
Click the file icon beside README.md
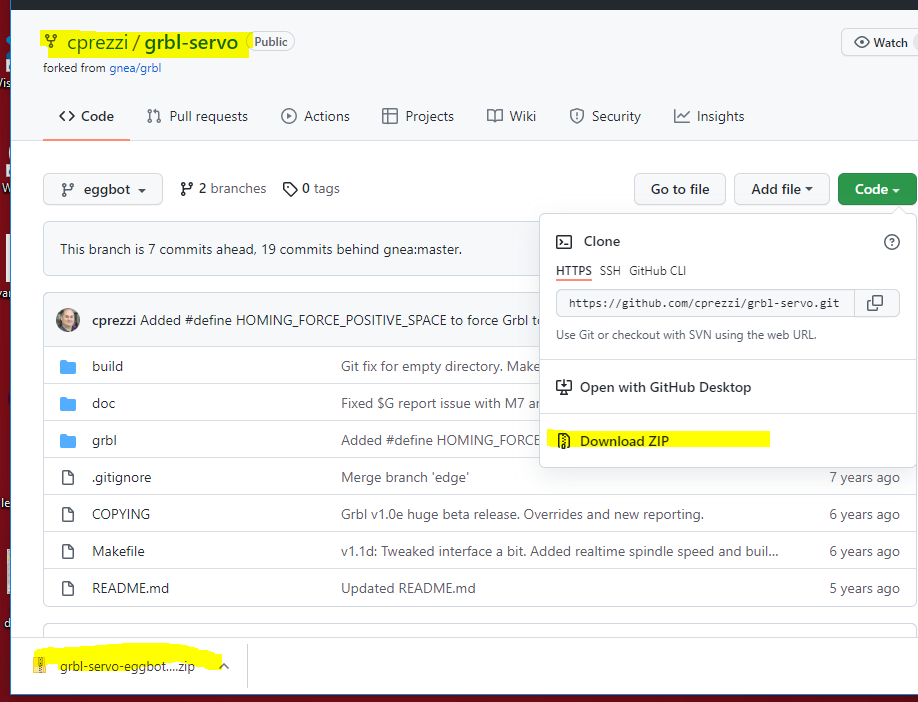pos(67,588)
